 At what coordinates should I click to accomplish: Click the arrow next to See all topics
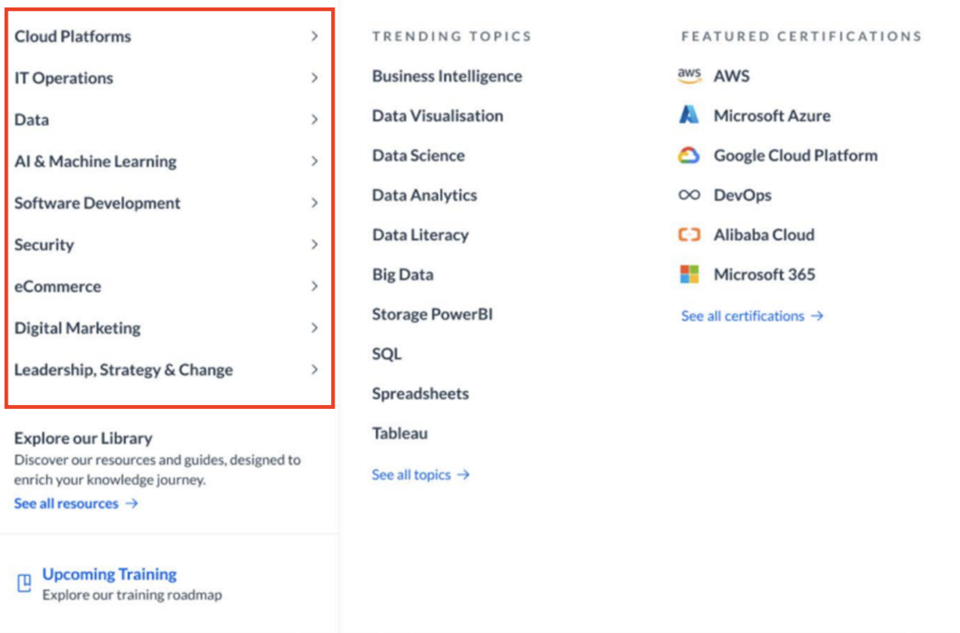click(x=463, y=474)
